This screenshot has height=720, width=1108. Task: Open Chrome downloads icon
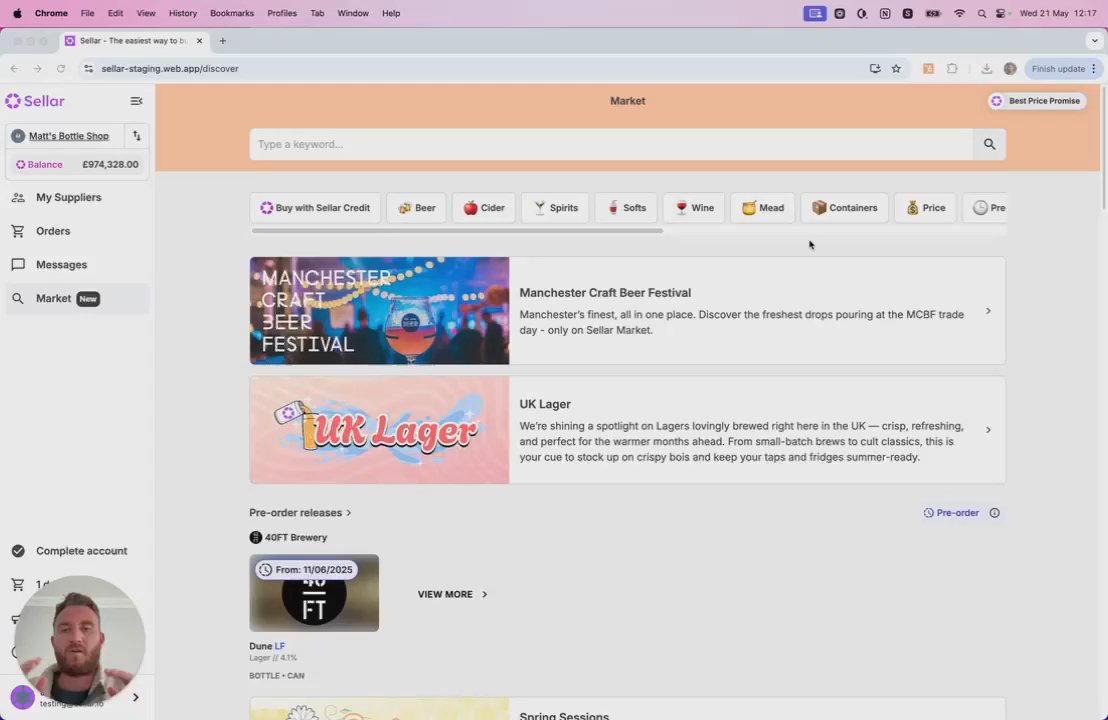pyautogui.click(x=986, y=69)
